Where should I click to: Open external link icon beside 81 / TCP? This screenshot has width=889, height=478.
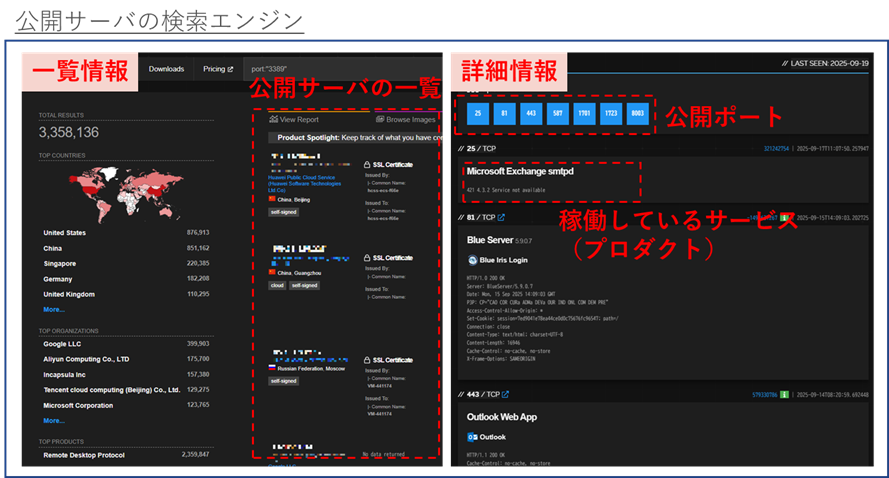[501, 217]
